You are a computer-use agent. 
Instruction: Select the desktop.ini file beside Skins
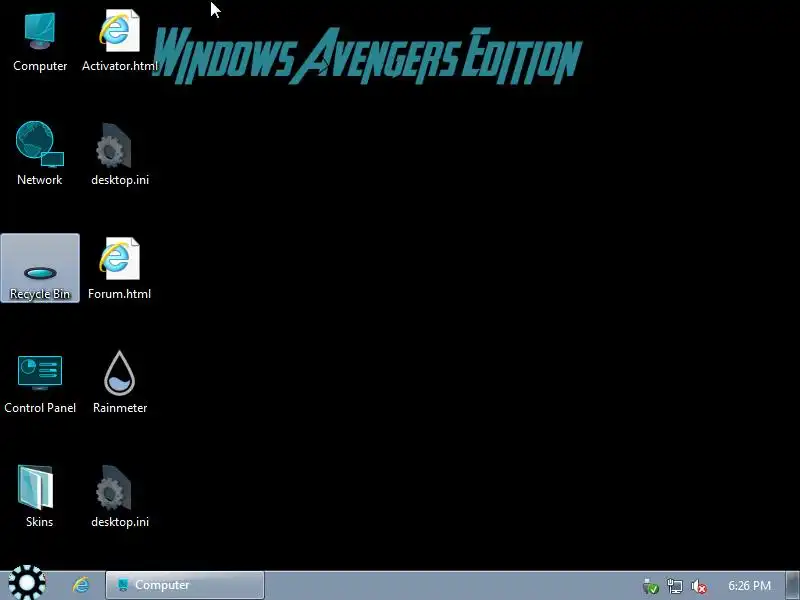coord(119,496)
